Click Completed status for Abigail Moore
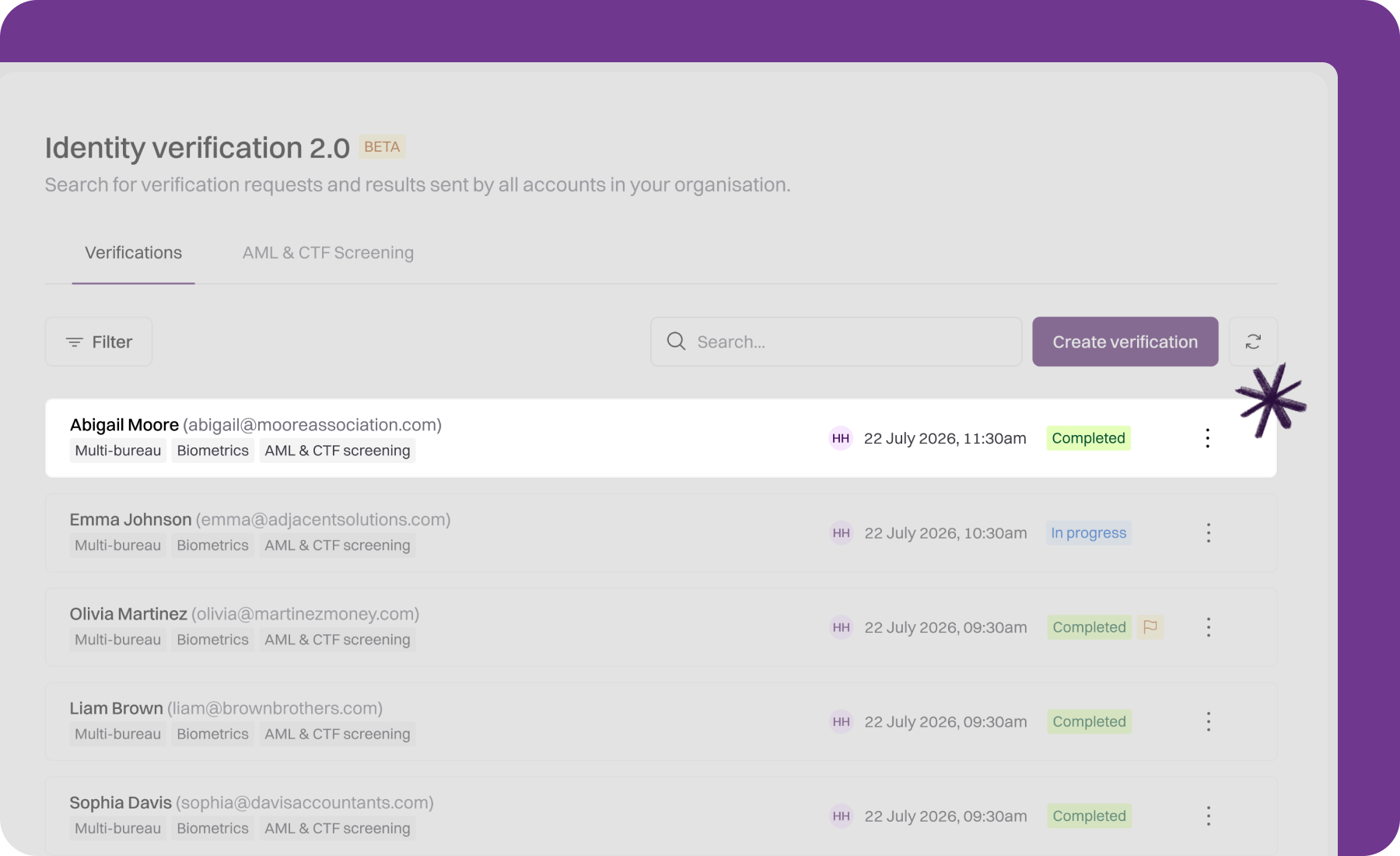Screen dimensions: 1400x856 pyautogui.click(x=1088, y=438)
